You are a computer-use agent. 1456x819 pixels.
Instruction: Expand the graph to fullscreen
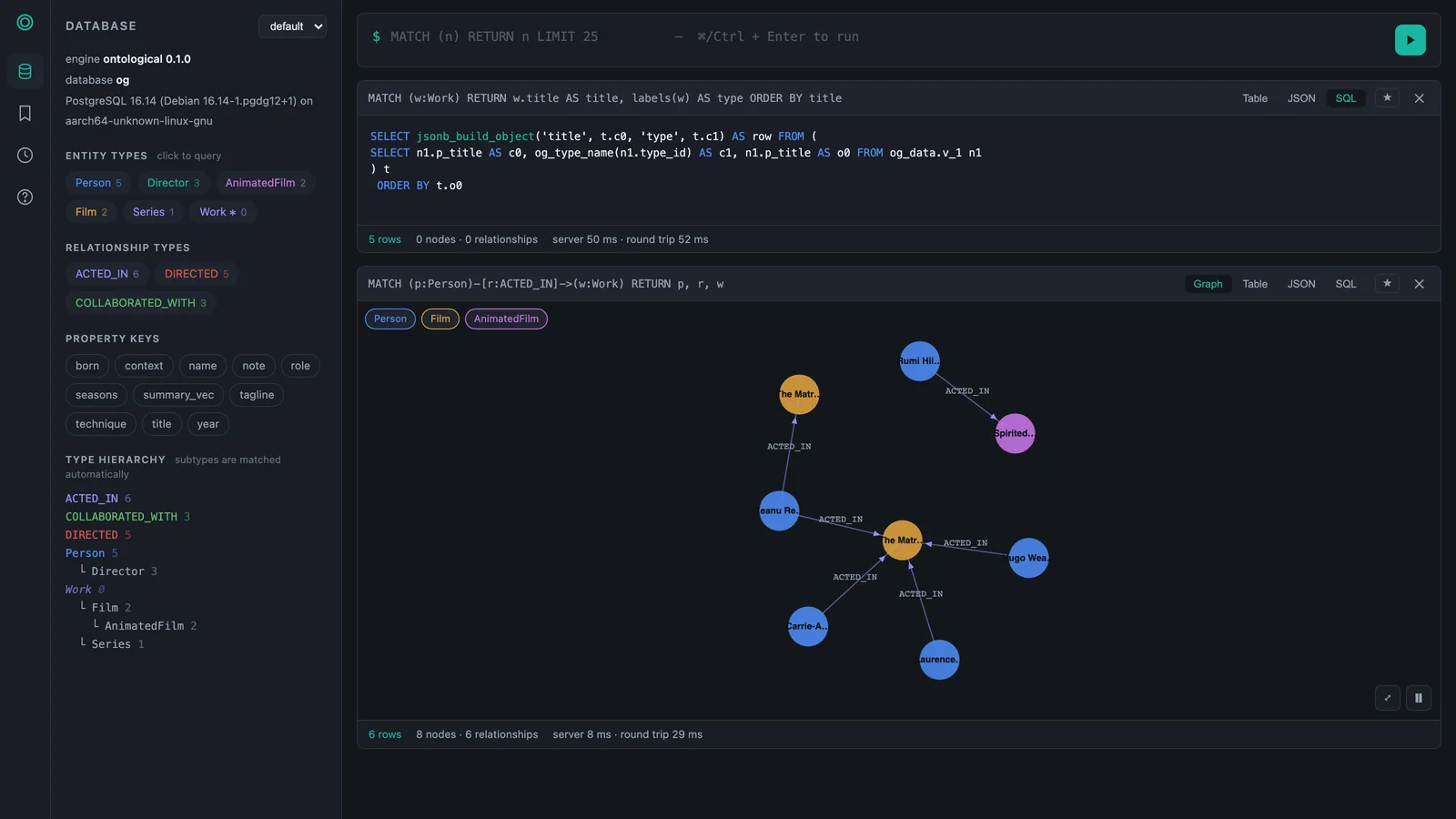[x=1387, y=698]
